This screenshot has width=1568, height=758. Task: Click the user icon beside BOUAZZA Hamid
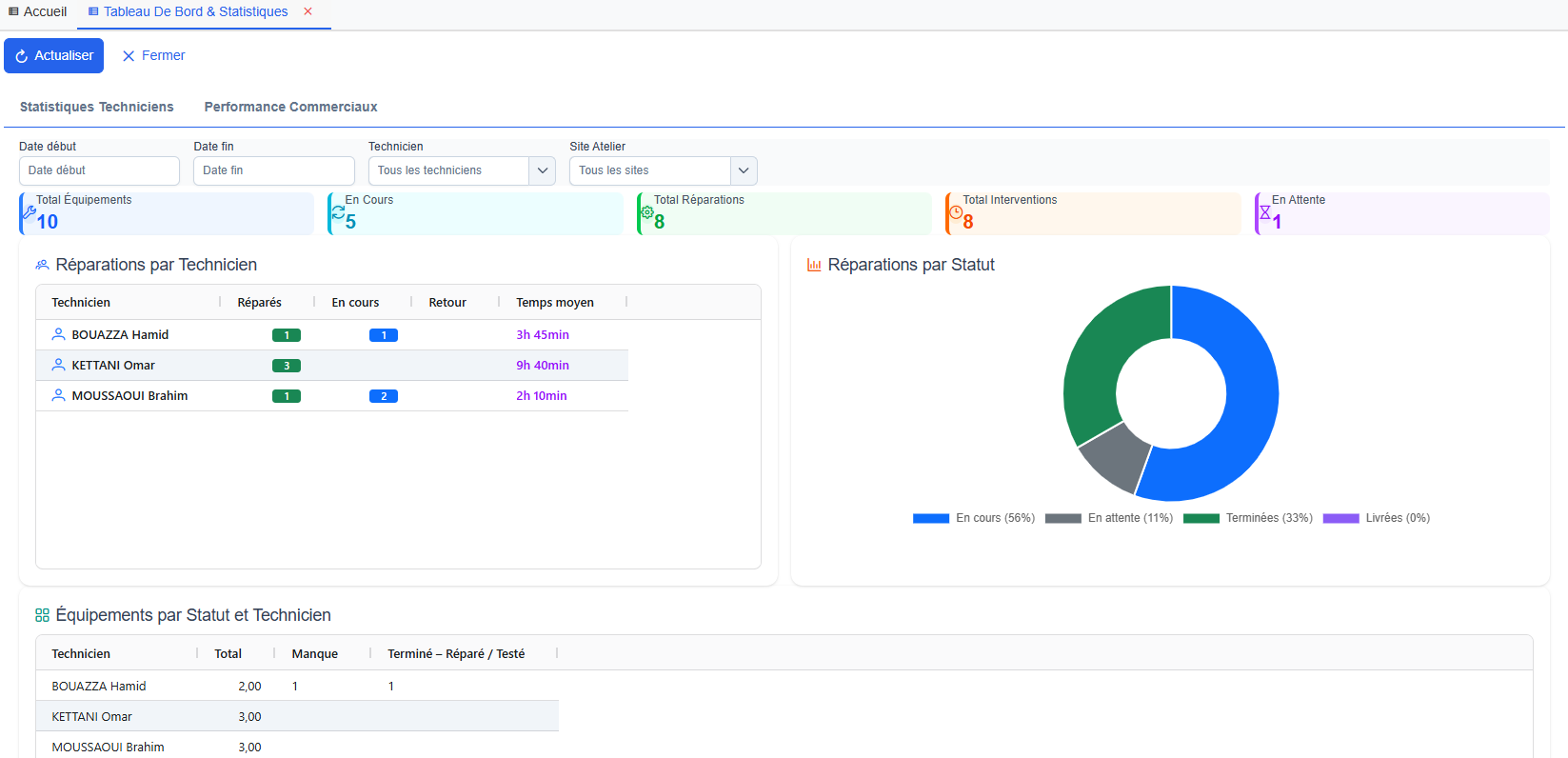coord(58,334)
